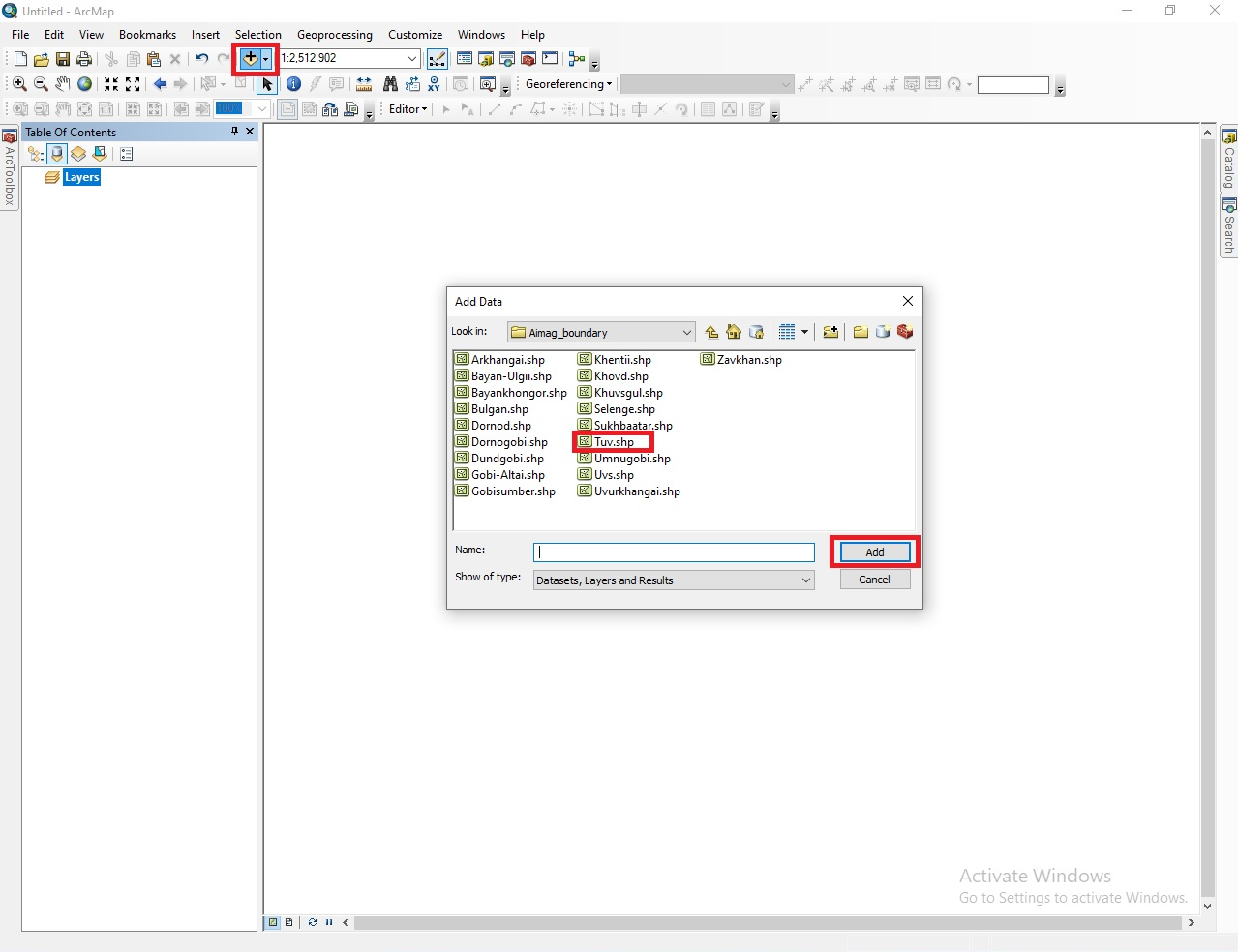Viewport: 1238px width, 952px height.
Task: Select the Zoom Out tool
Action: 41,84
